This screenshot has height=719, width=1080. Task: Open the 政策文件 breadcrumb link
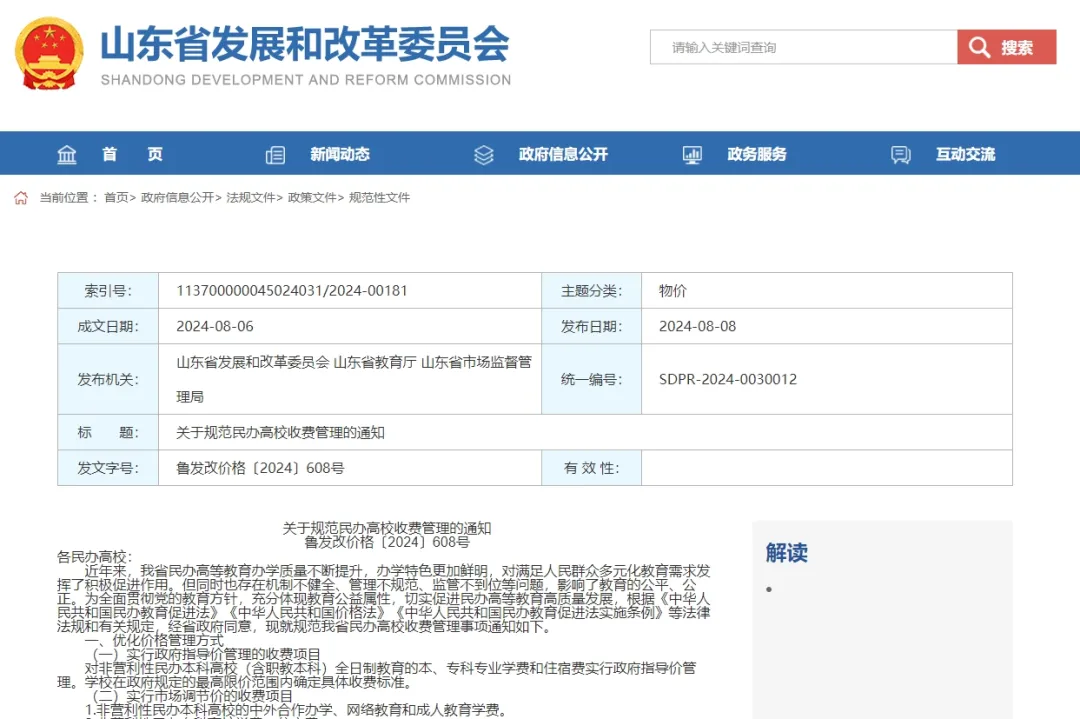pos(310,198)
